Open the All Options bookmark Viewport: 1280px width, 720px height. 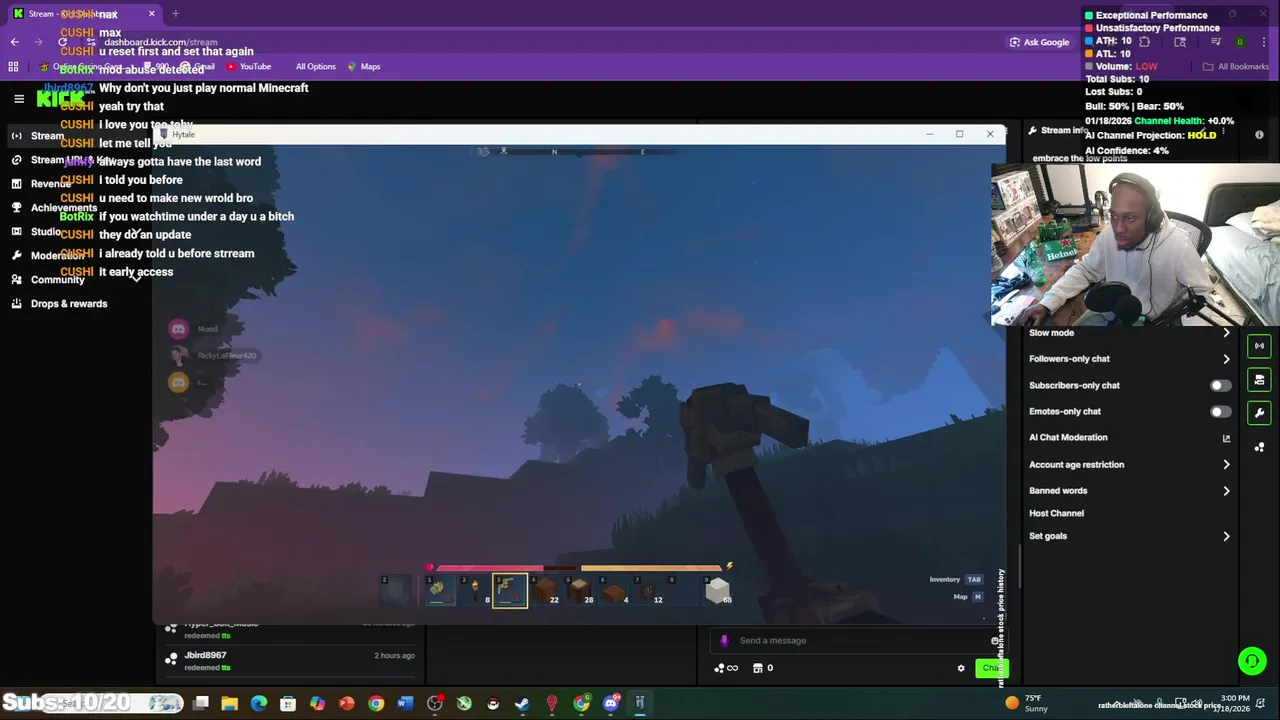(x=315, y=67)
